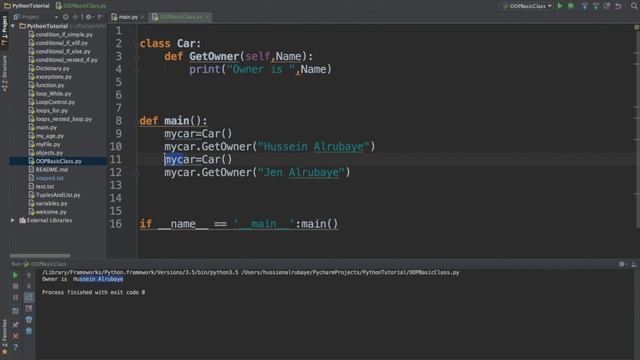Click the undo arrow icon in top toolbar
The width and height of the screenshot is (640, 360).
(618, 6)
